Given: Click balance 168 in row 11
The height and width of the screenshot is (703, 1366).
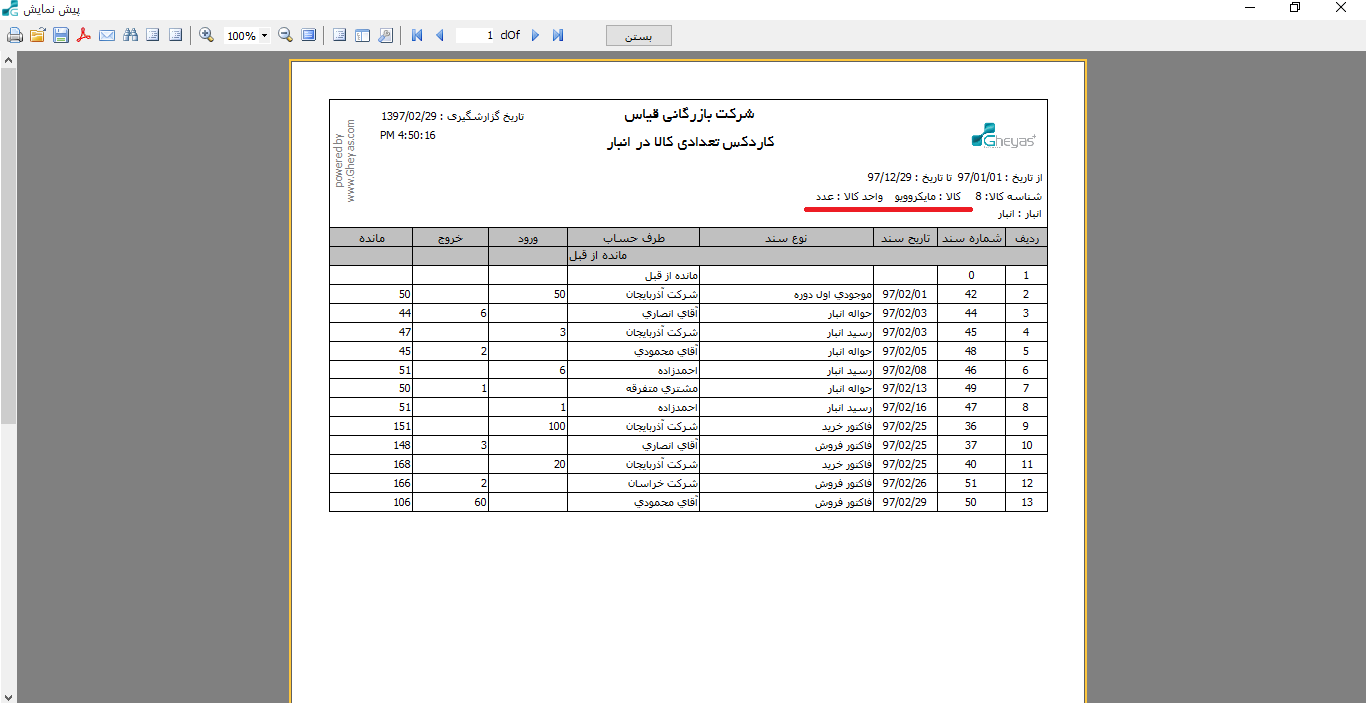Looking at the screenshot, I should point(403,465).
